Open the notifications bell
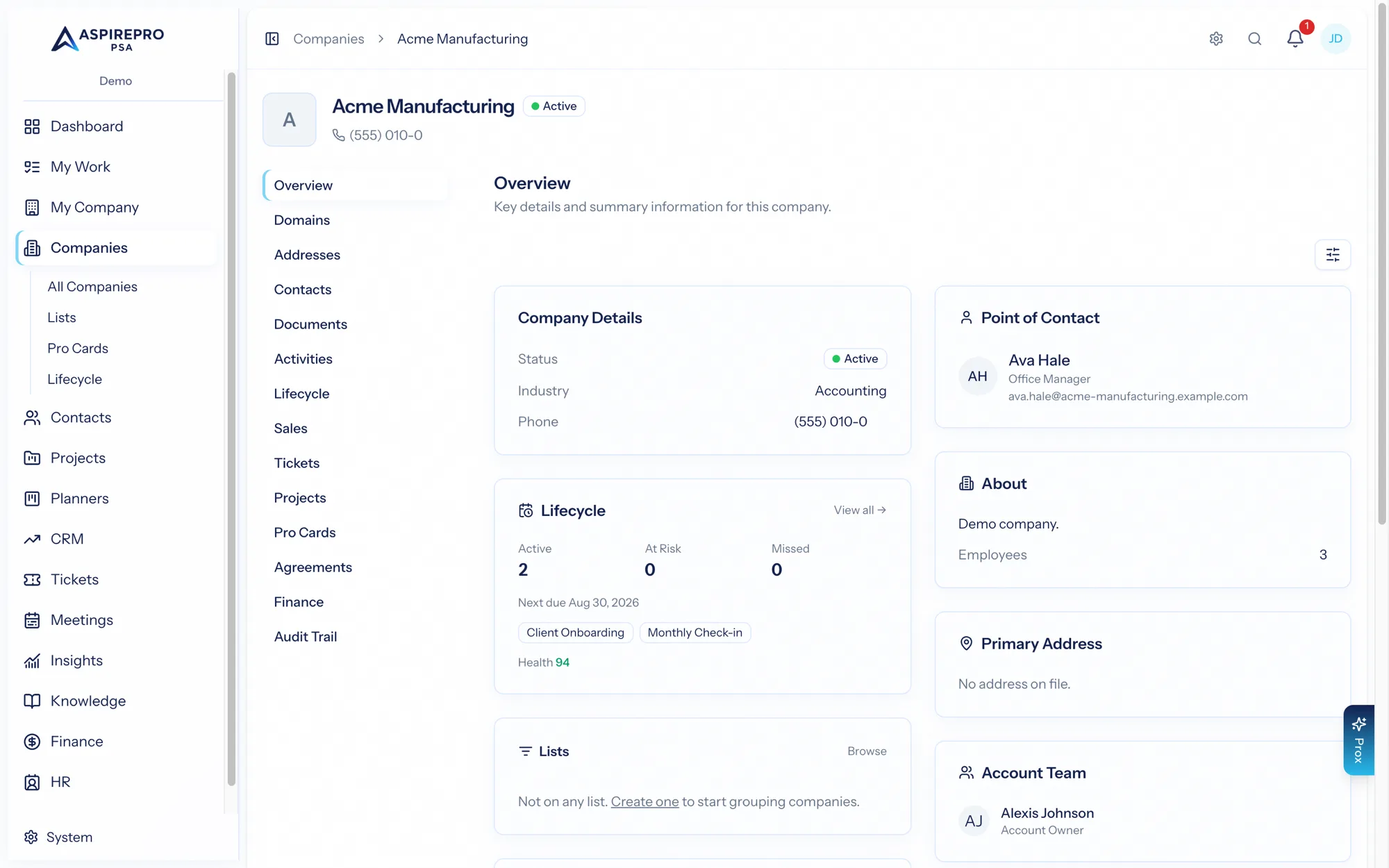The image size is (1389, 868). [x=1295, y=39]
